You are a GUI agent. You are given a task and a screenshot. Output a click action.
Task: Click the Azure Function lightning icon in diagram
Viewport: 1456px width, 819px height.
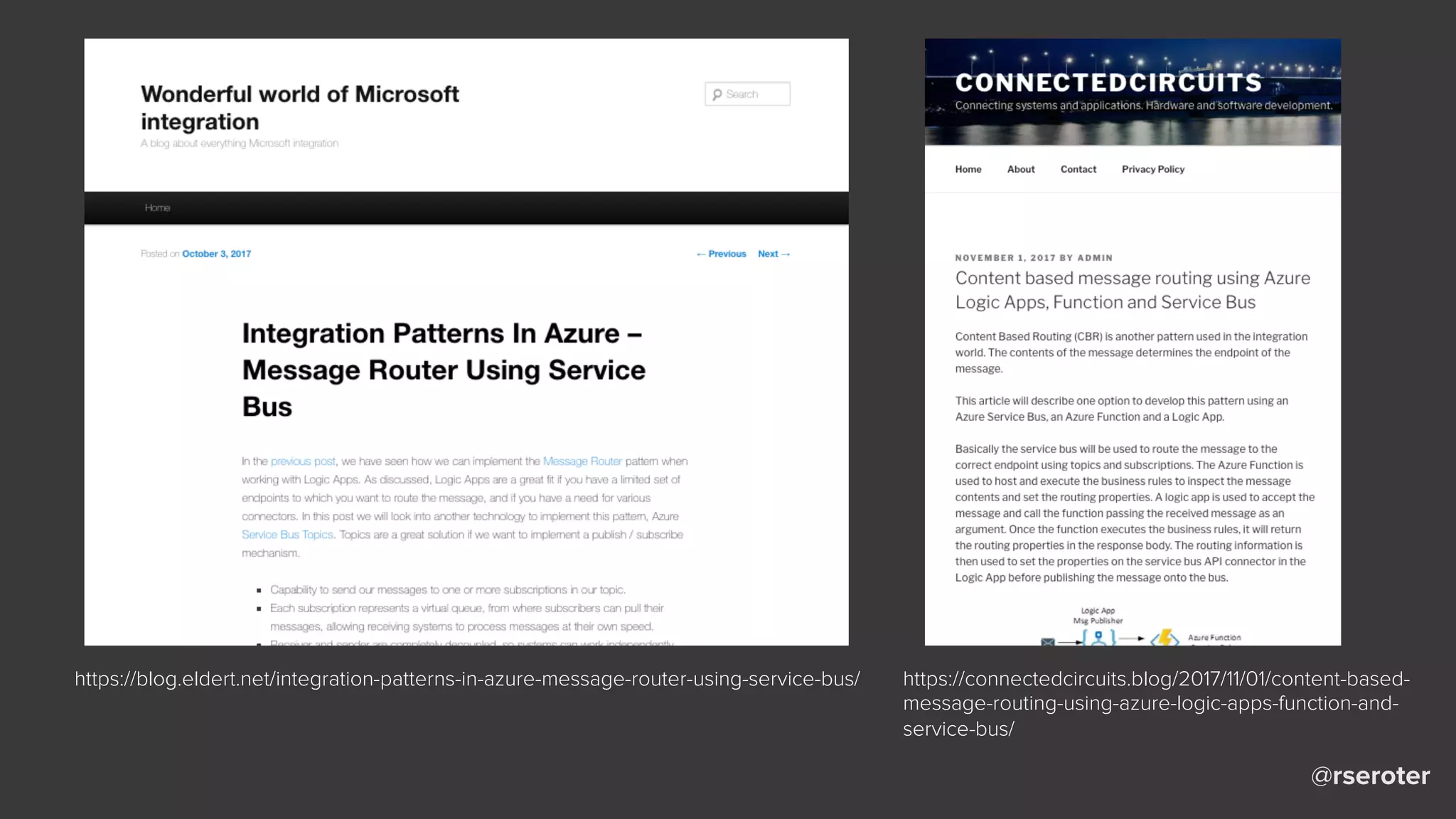[x=1165, y=637]
